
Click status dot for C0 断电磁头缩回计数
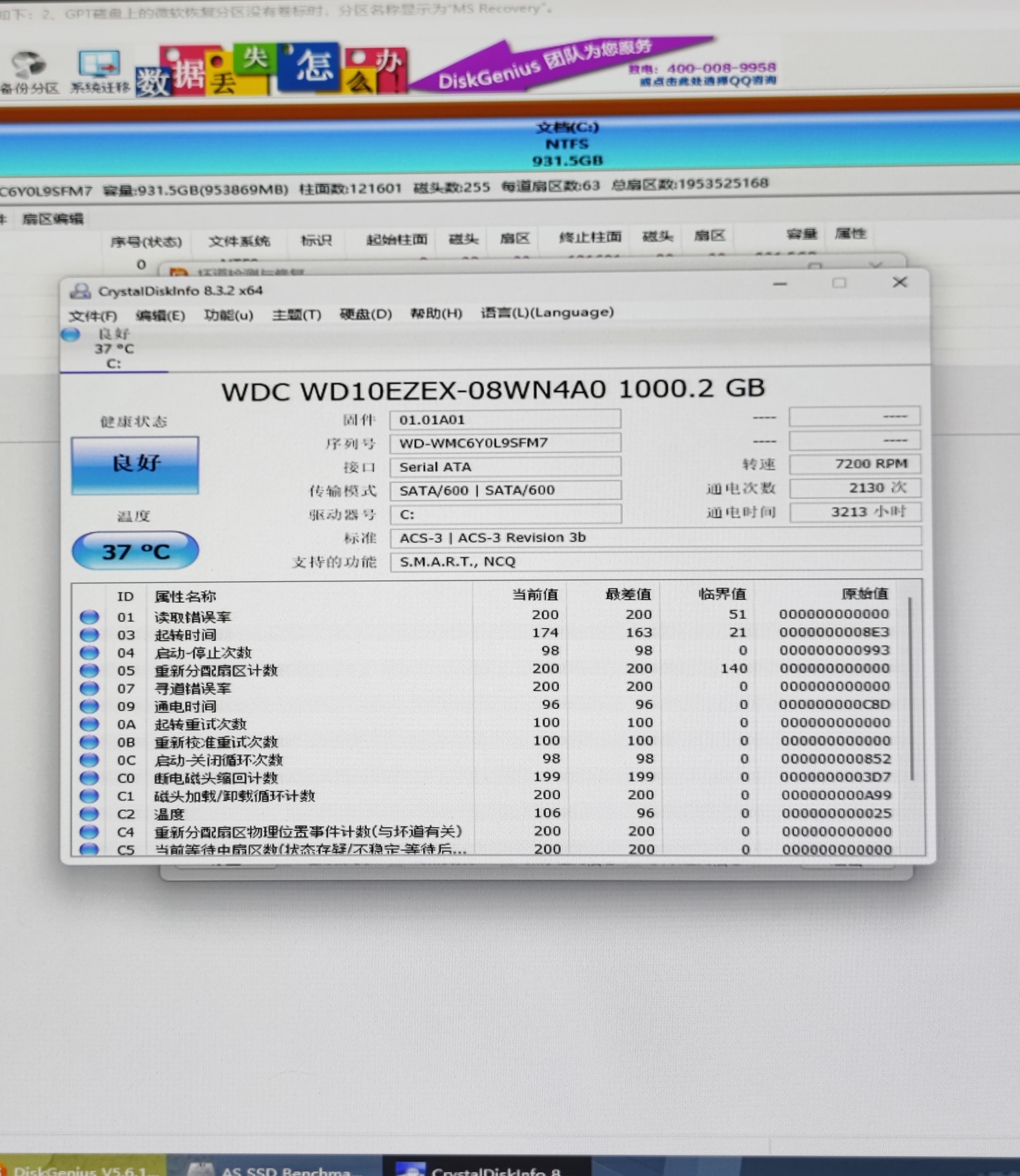pyautogui.click(x=90, y=778)
